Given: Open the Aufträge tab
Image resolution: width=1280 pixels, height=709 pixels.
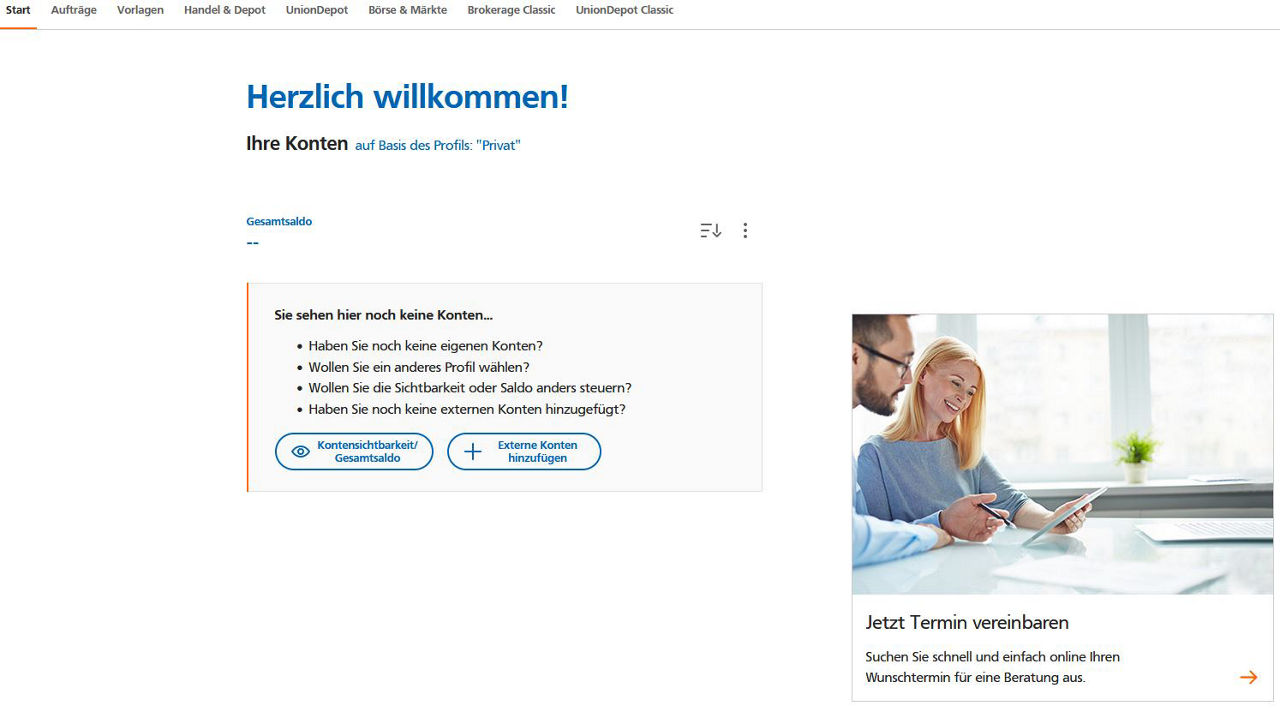Looking at the screenshot, I should coord(74,10).
